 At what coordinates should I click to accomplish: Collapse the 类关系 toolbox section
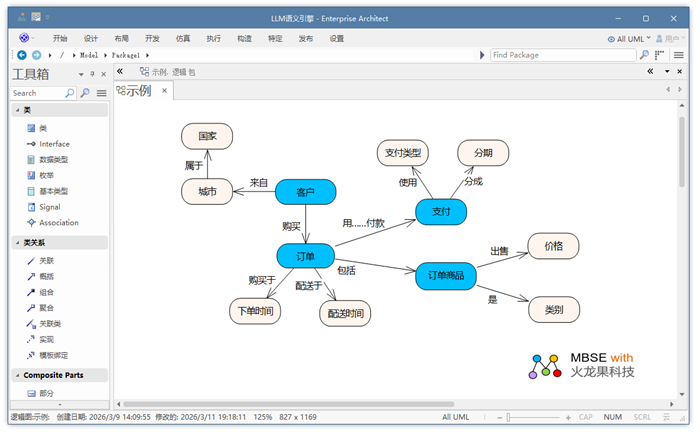(17, 243)
